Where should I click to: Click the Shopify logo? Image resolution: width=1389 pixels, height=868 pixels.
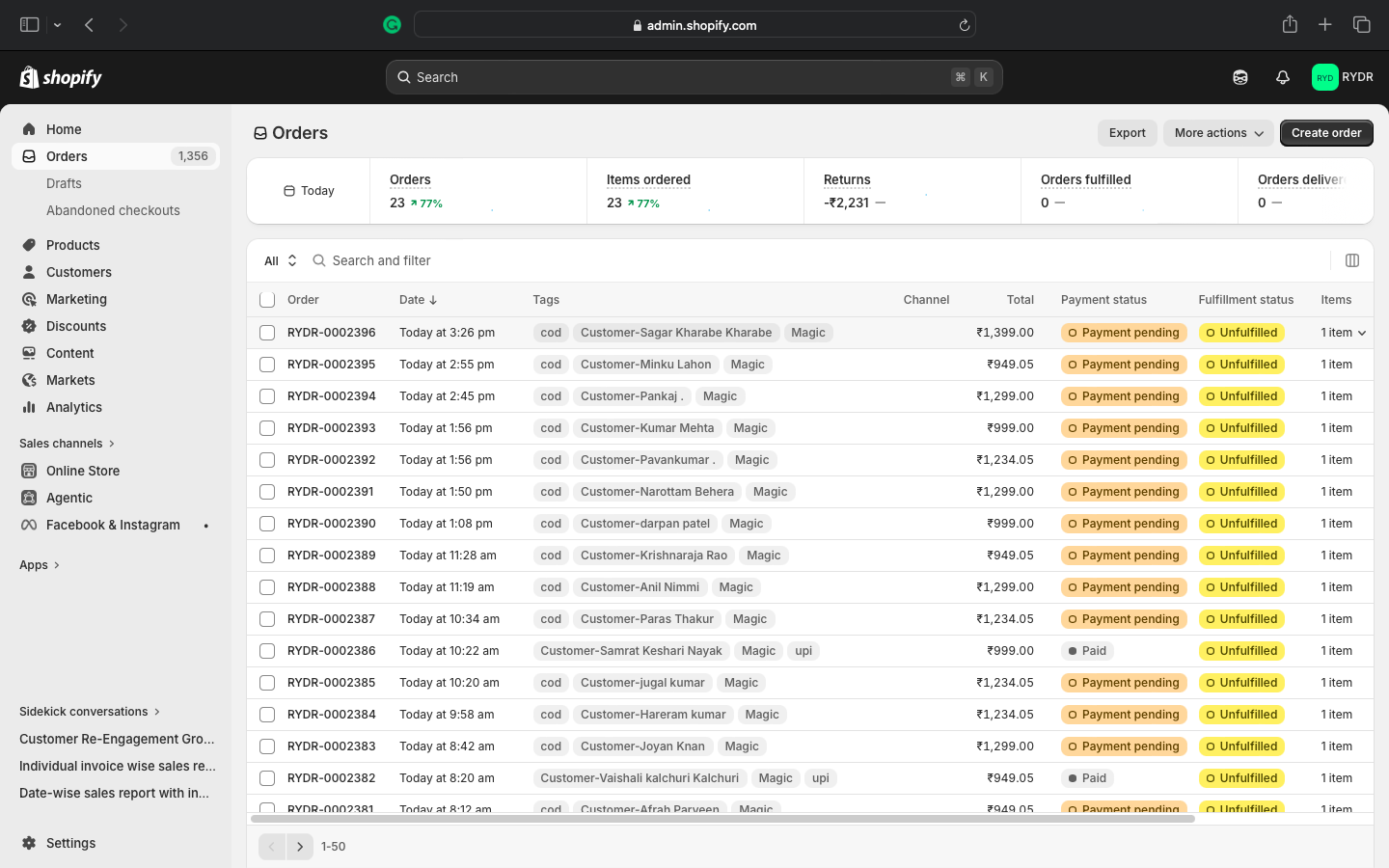click(x=61, y=77)
